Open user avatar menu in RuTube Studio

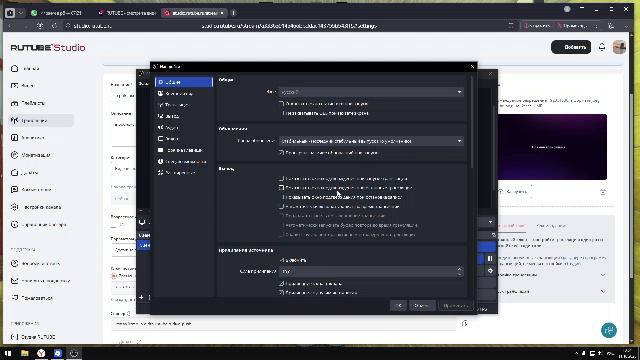(x=619, y=47)
